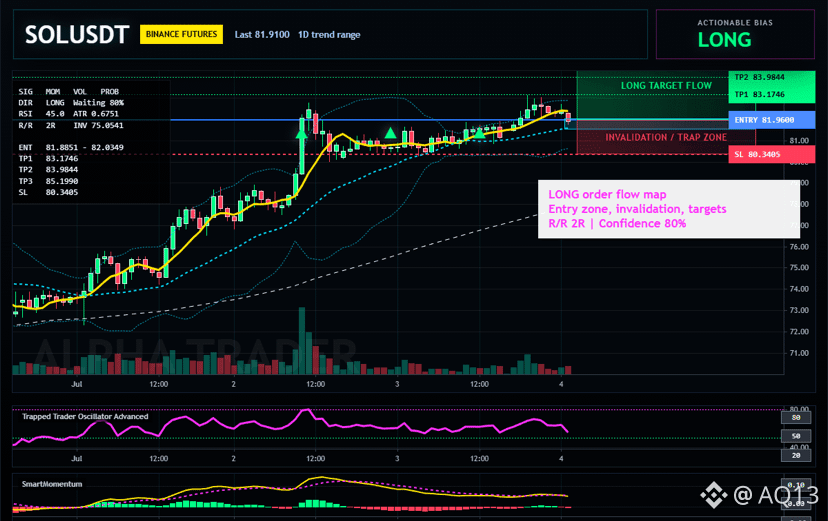Click the yellow BINANCE FUTURES badge

pos(181,34)
